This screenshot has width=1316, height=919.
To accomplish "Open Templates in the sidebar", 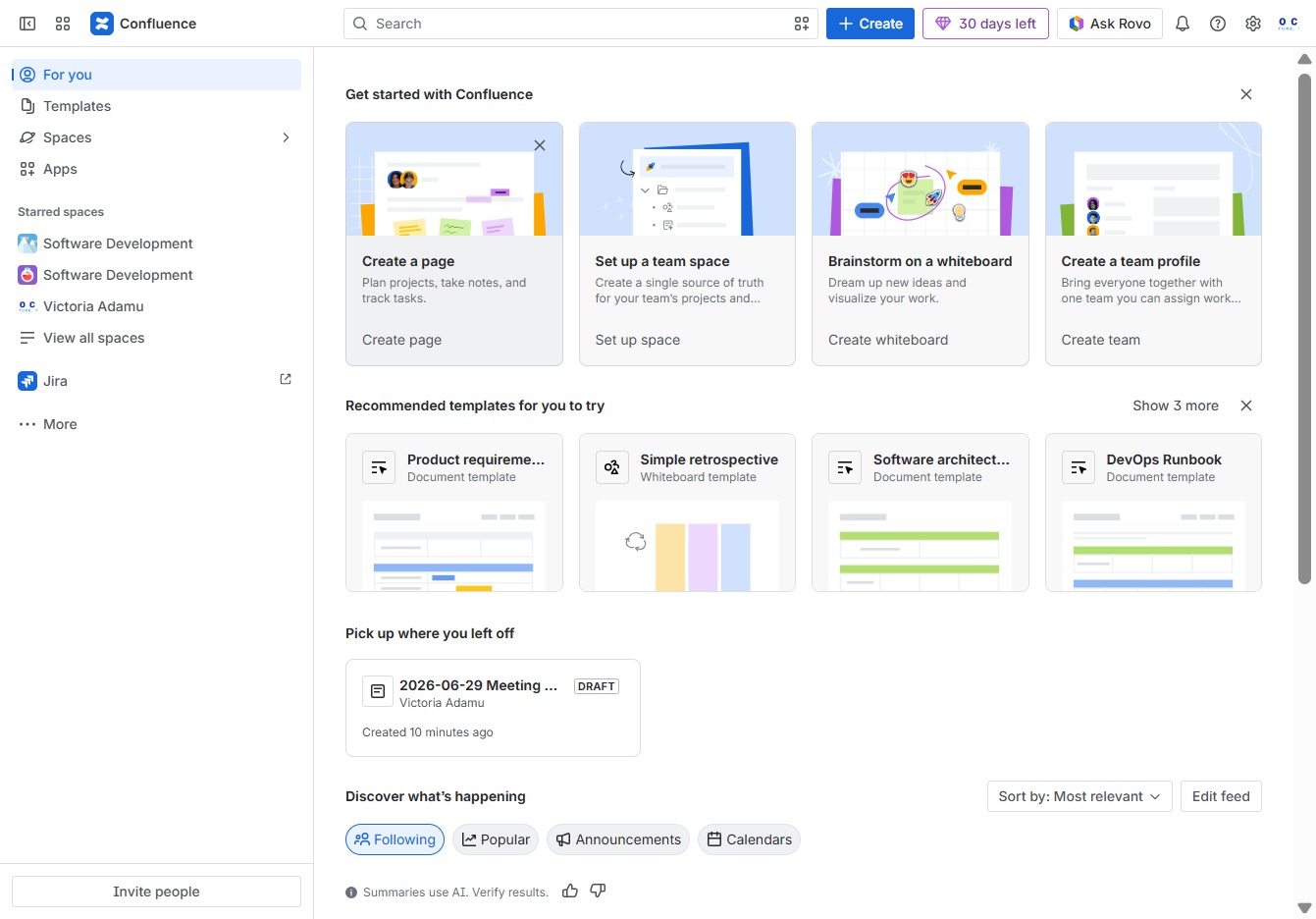I will (x=156, y=106).
